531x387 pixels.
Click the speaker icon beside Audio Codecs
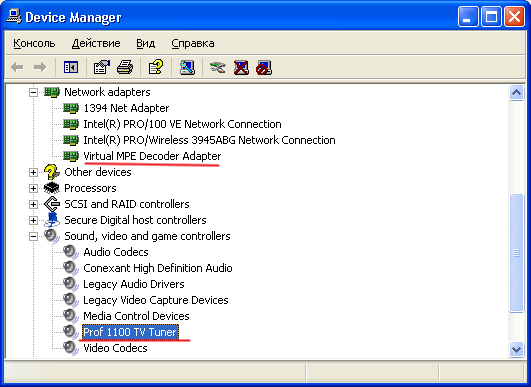(x=71, y=252)
